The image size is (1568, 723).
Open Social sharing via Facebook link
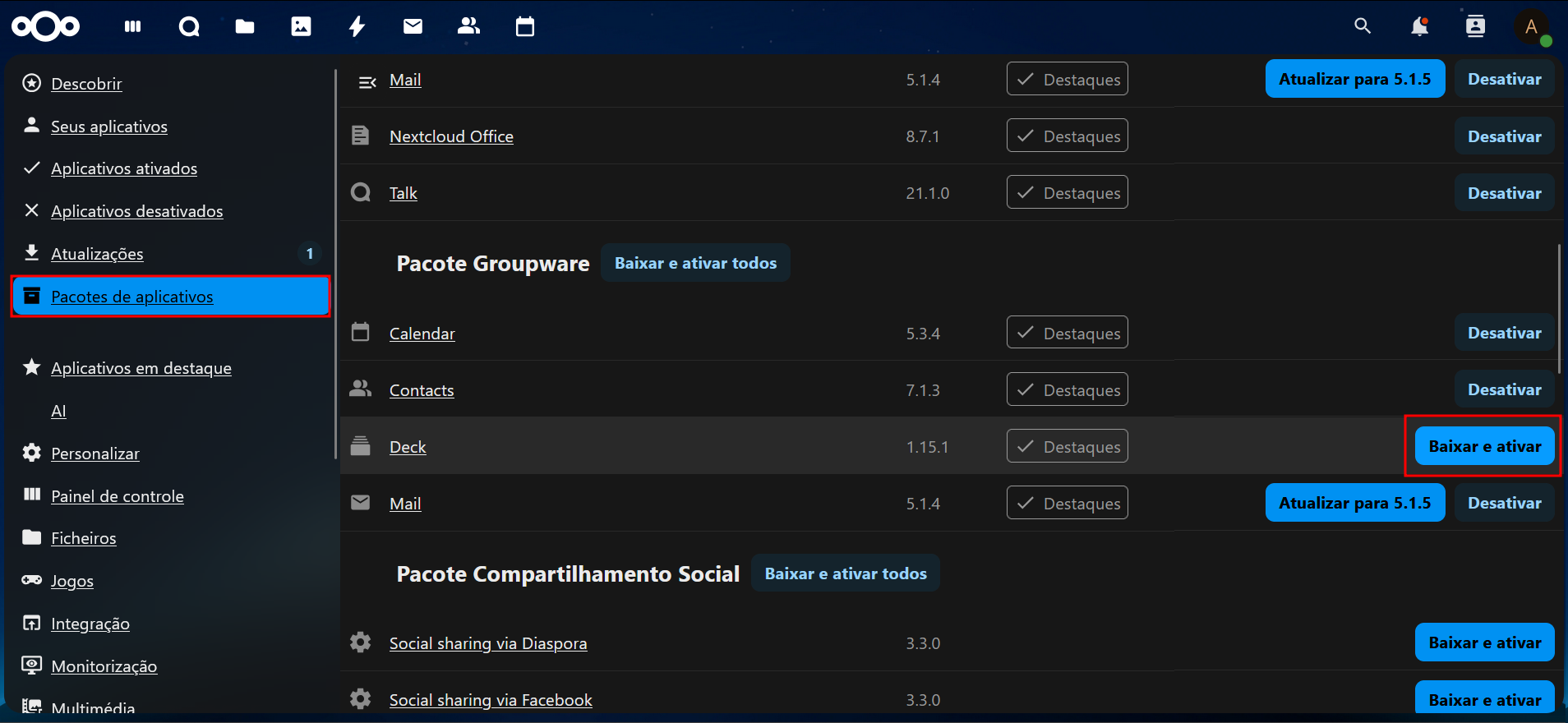pos(491,700)
